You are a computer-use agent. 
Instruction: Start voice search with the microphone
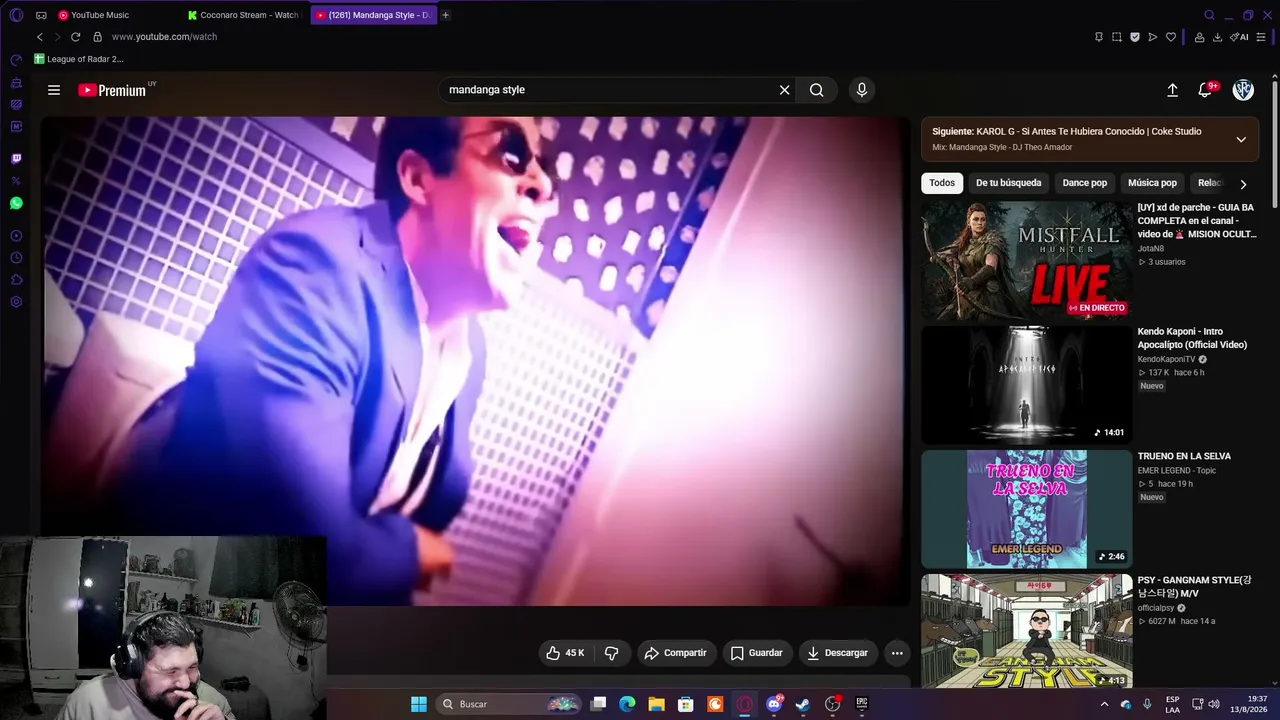(862, 90)
